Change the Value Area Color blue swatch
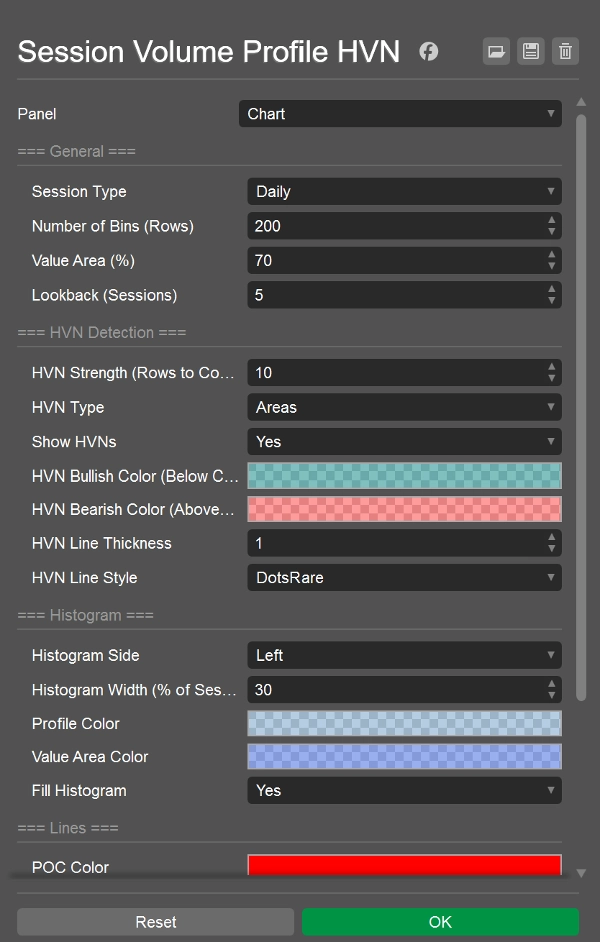This screenshot has height=942, width=600. (x=404, y=757)
